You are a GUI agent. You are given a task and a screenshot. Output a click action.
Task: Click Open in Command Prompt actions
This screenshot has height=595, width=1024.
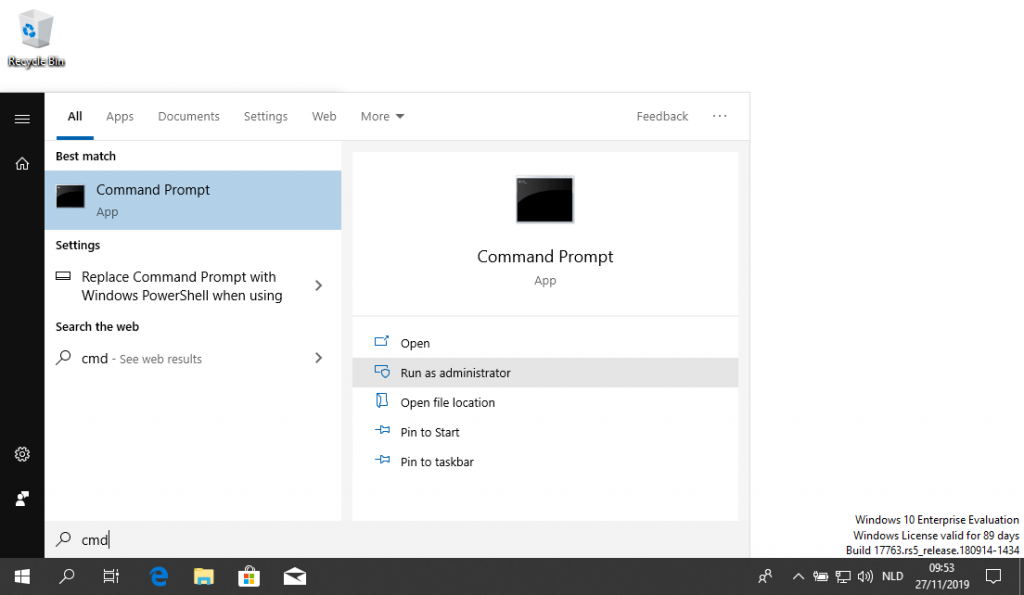pos(545,343)
